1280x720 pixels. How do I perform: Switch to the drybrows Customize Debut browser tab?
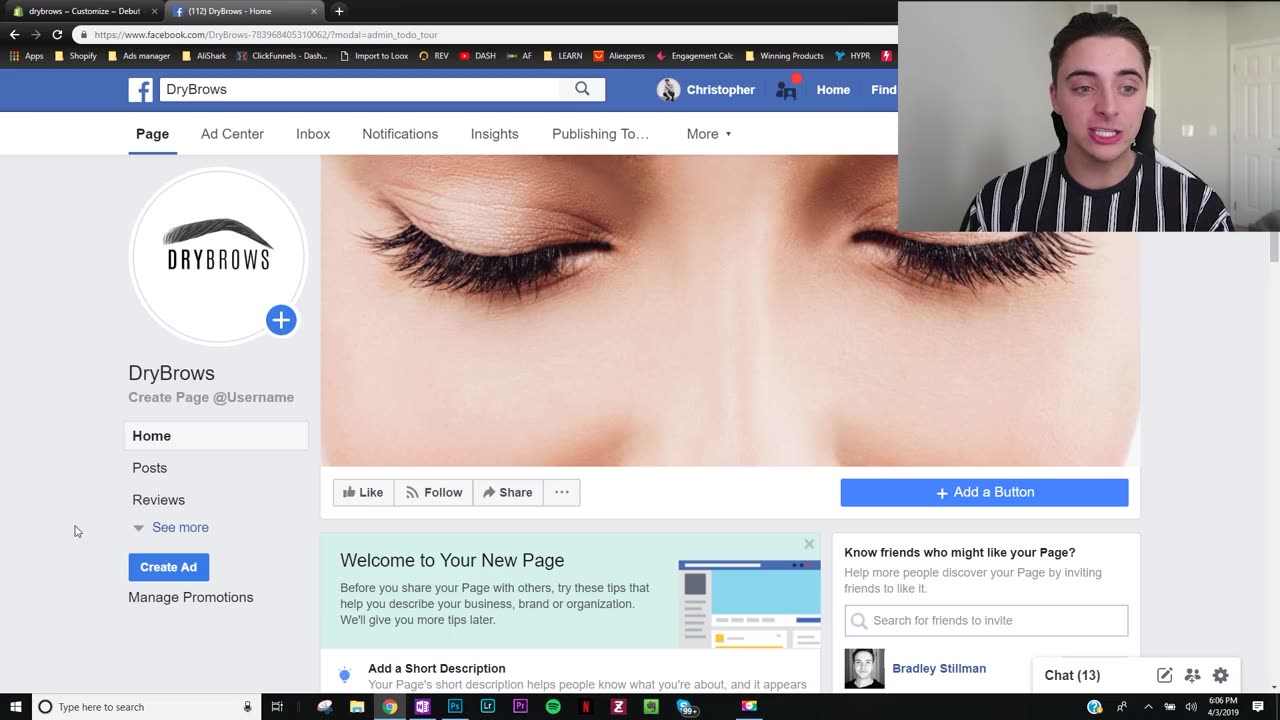pyautogui.click(x=83, y=11)
